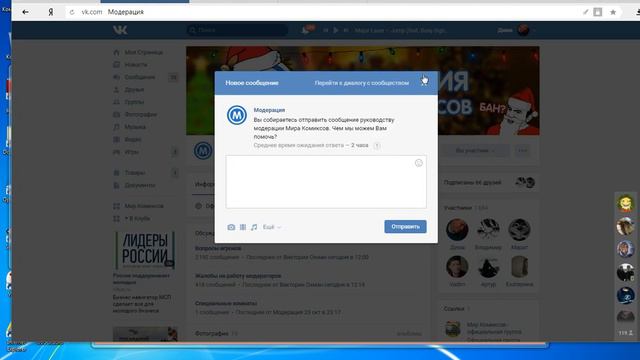640x360 pixels.
Task: Attach a video in the message dialog
Action: point(243,227)
